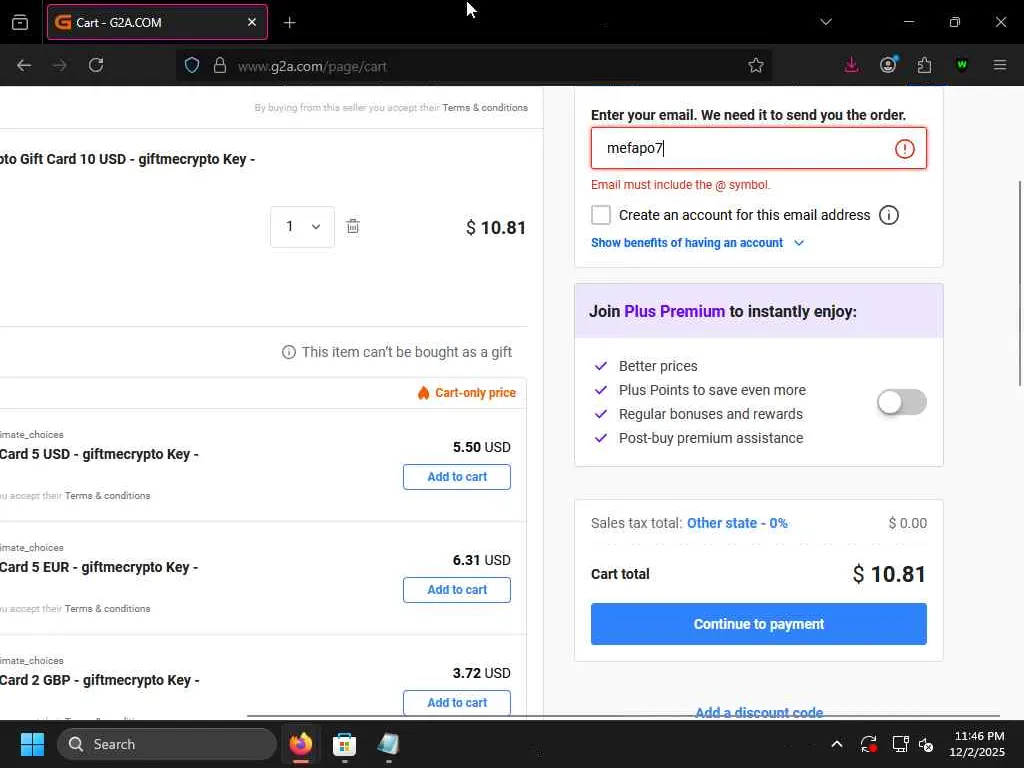
Task: Open the Windows Start menu
Action: point(32,744)
